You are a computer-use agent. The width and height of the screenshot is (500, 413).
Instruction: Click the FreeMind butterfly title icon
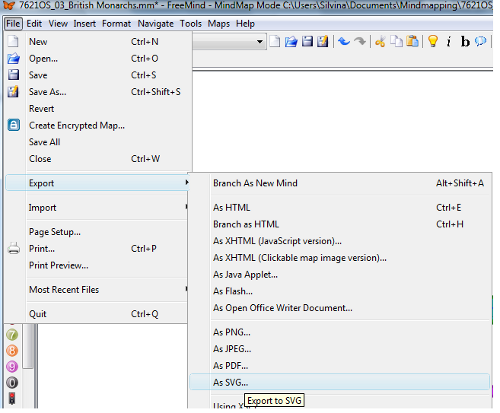pyautogui.click(x=8, y=5)
